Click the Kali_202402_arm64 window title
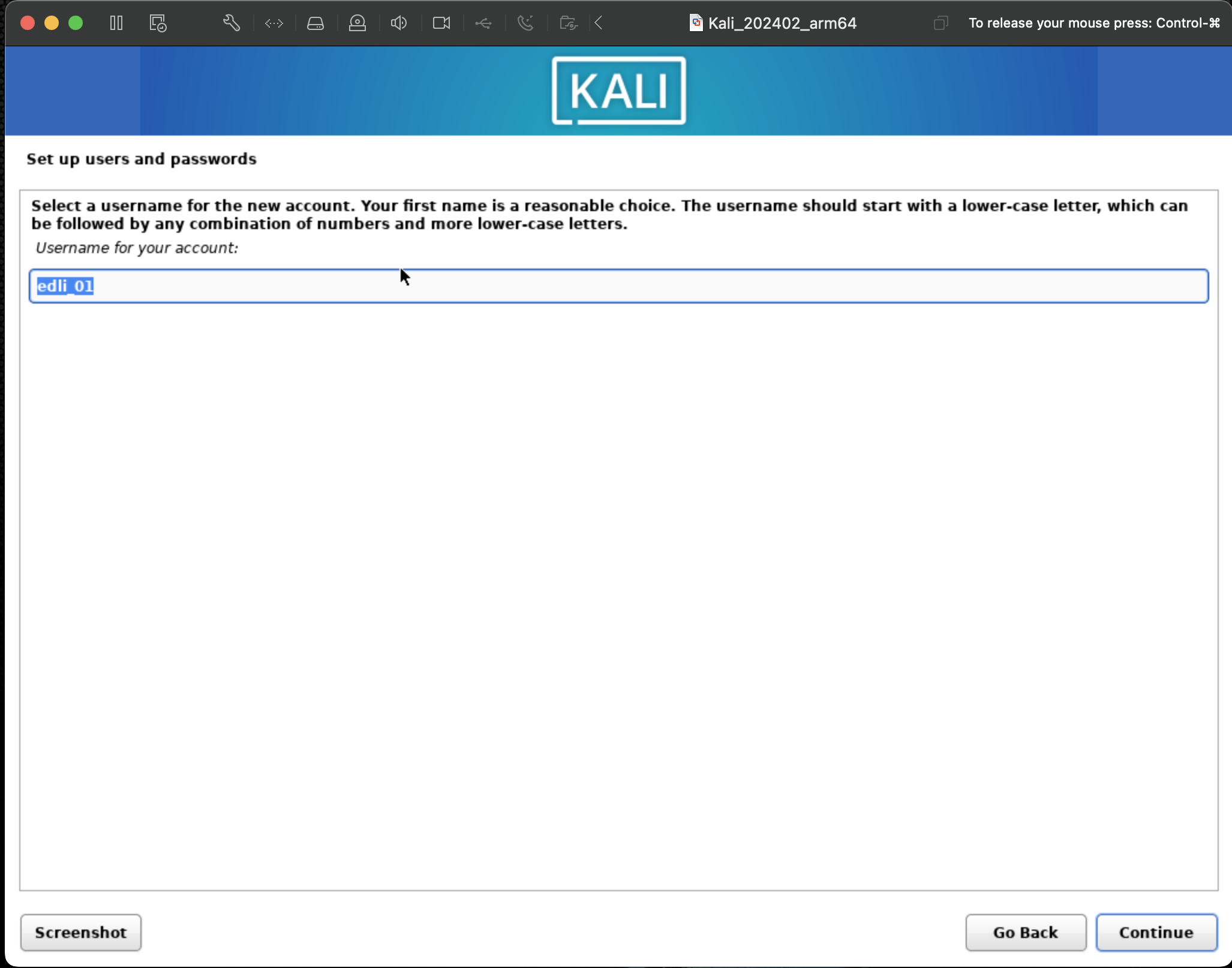This screenshot has width=1232, height=968. tap(782, 23)
